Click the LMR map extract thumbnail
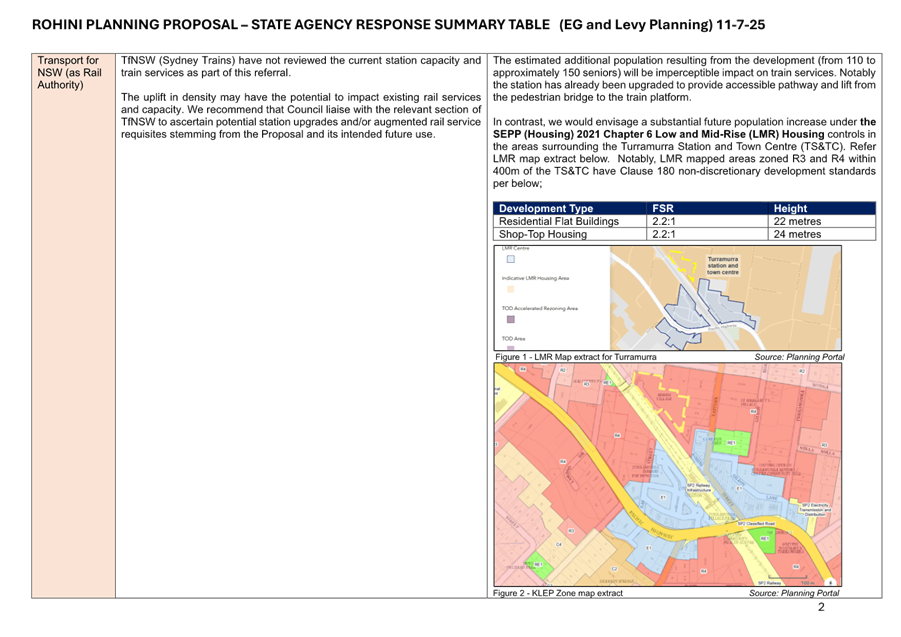This screenshot has height=637, width=901. click(x=726, y=296)
